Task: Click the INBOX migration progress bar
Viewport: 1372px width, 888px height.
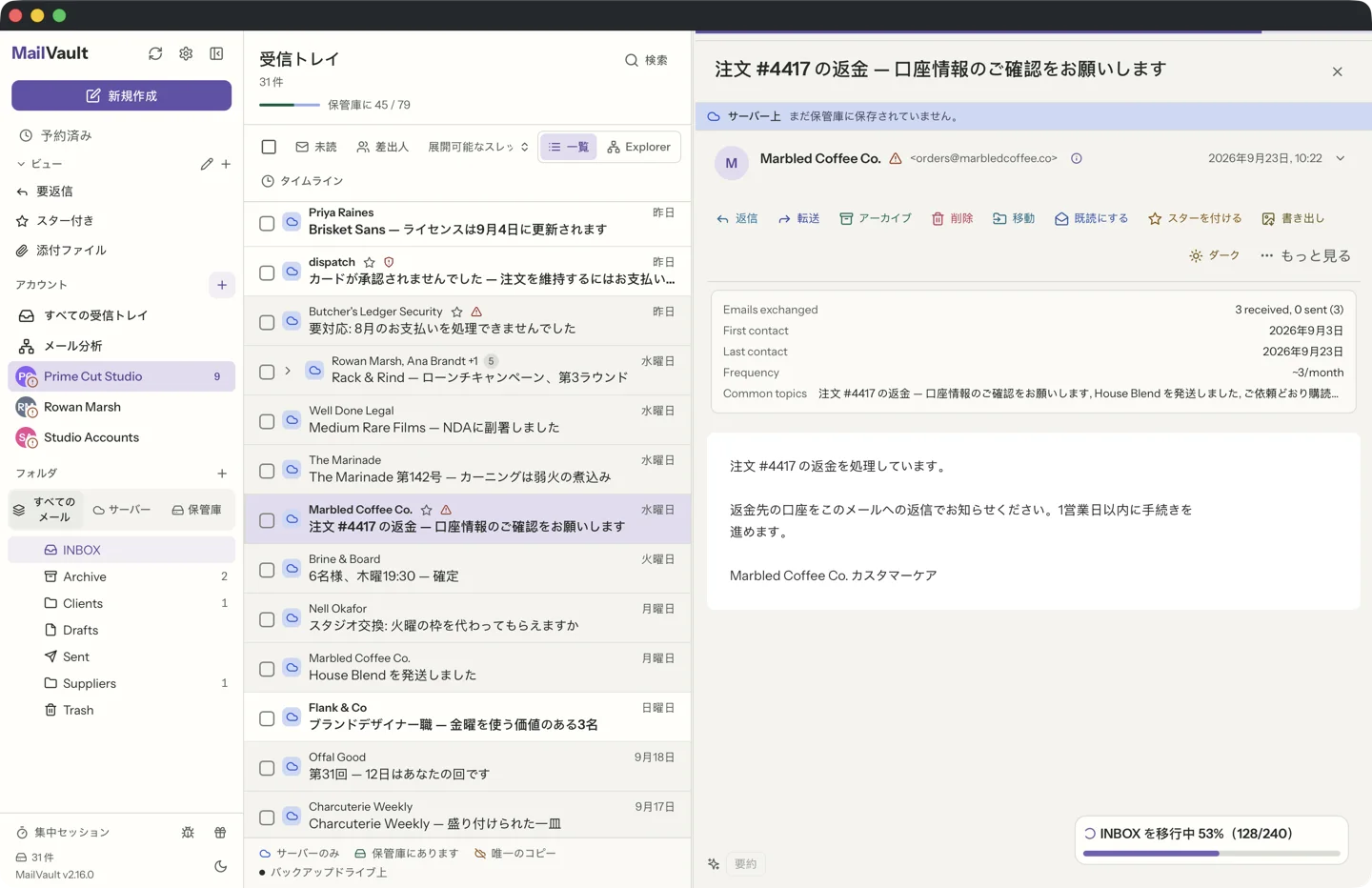Action: (1212, 854)
